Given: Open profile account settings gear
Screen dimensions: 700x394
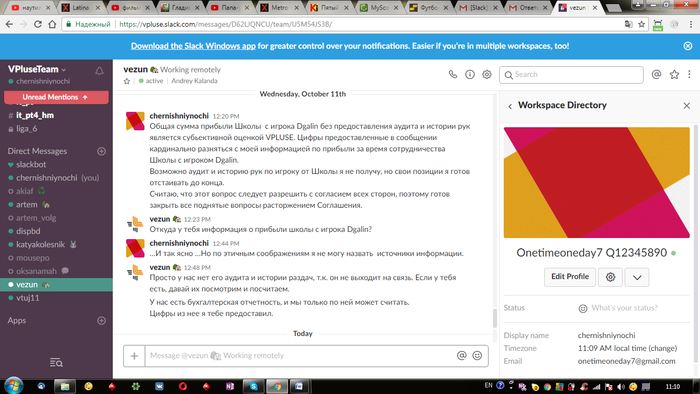Looking at the screenshot, I should pyautogui.click(x=610, y=277).
